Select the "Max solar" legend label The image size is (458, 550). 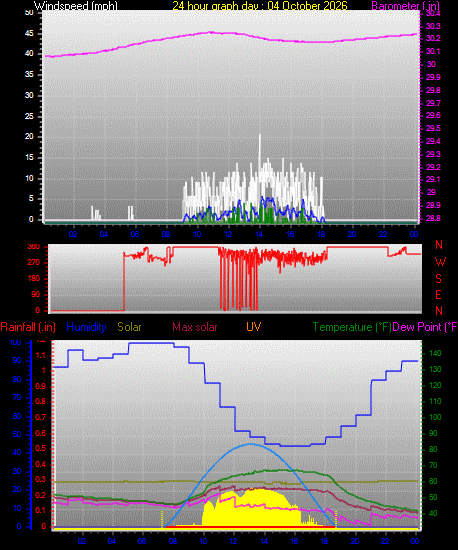(195, 327)
